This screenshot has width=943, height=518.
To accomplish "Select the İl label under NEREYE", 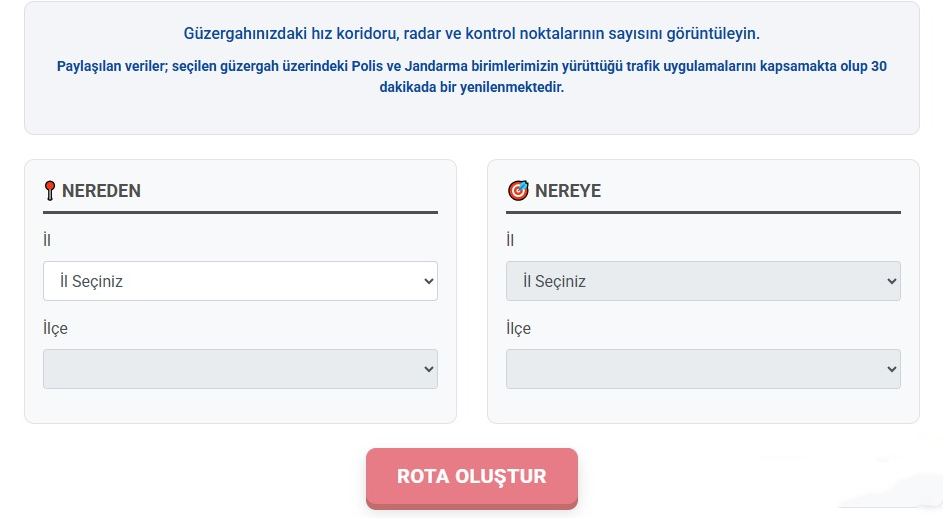I will [510, 241].
